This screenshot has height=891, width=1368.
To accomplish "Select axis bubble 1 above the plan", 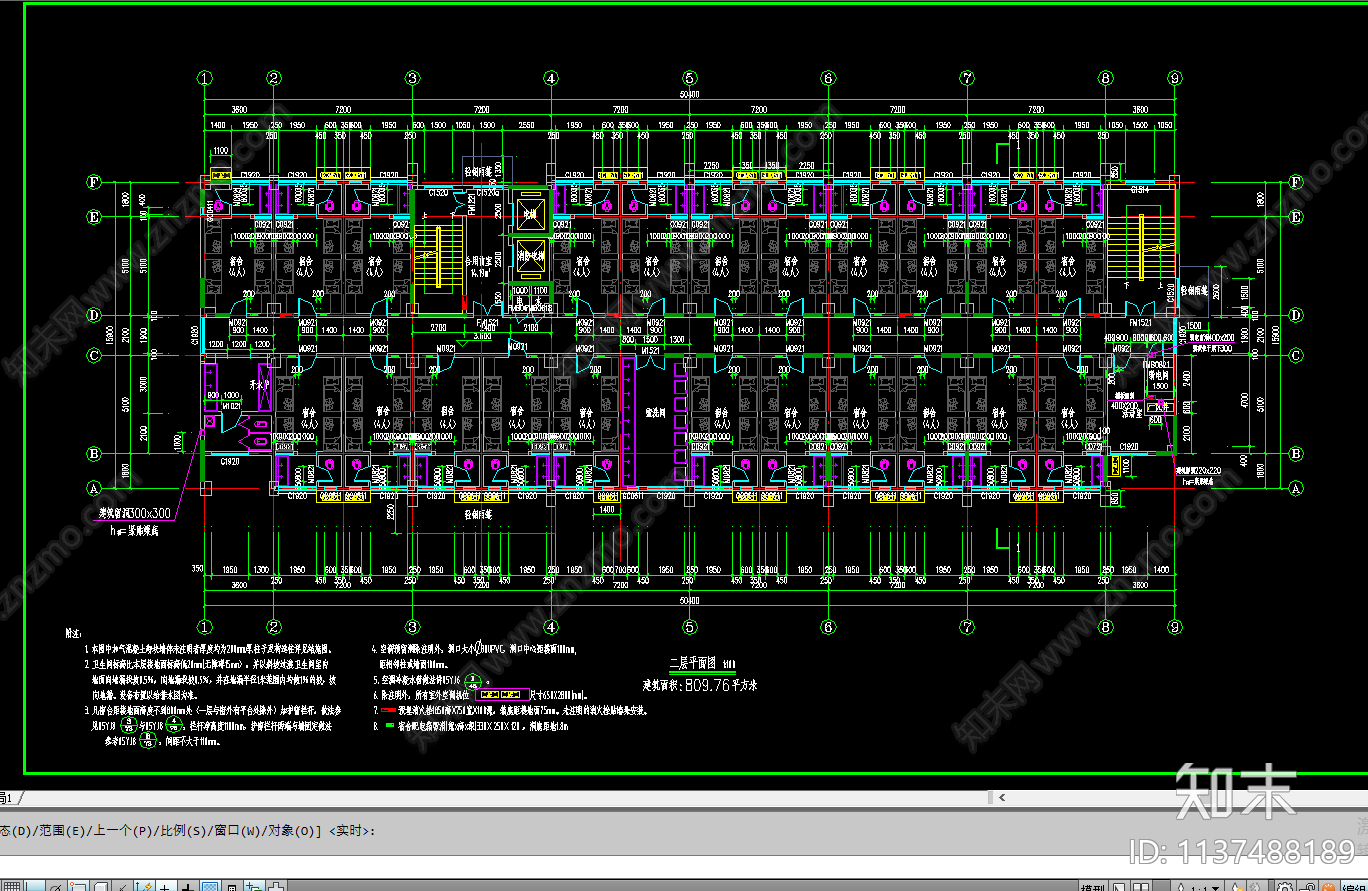I will coord(205,78).
